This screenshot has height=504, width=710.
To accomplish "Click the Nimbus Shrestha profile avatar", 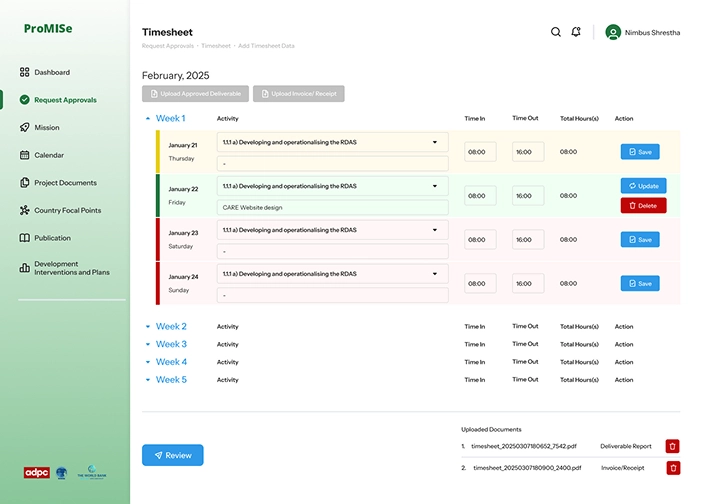I will pyautogui.click(x=613, y=32).
